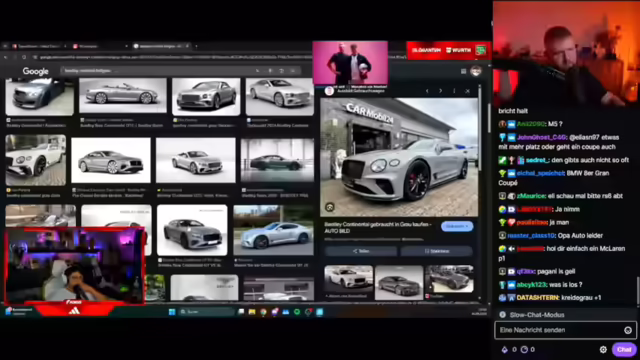Clear the Google search field text

click(x=257, y=71)
